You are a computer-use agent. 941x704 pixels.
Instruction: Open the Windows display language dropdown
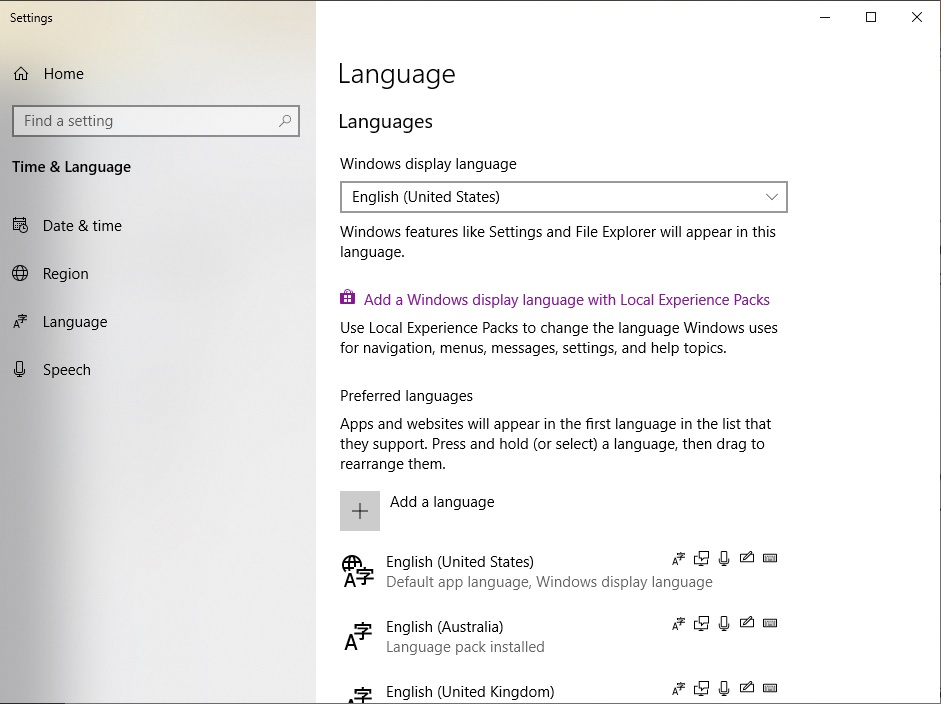point(564,197)
